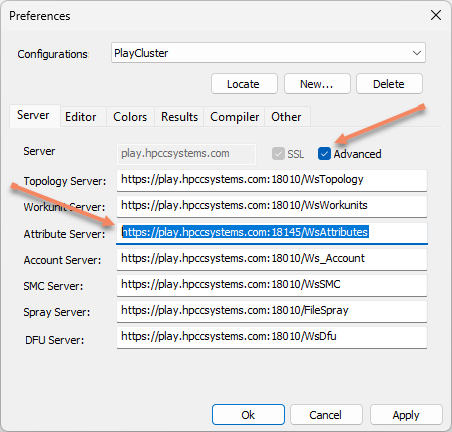Select the PlayCluster configuration combo box
Screen dimensions: 452x432
(268, 53)
